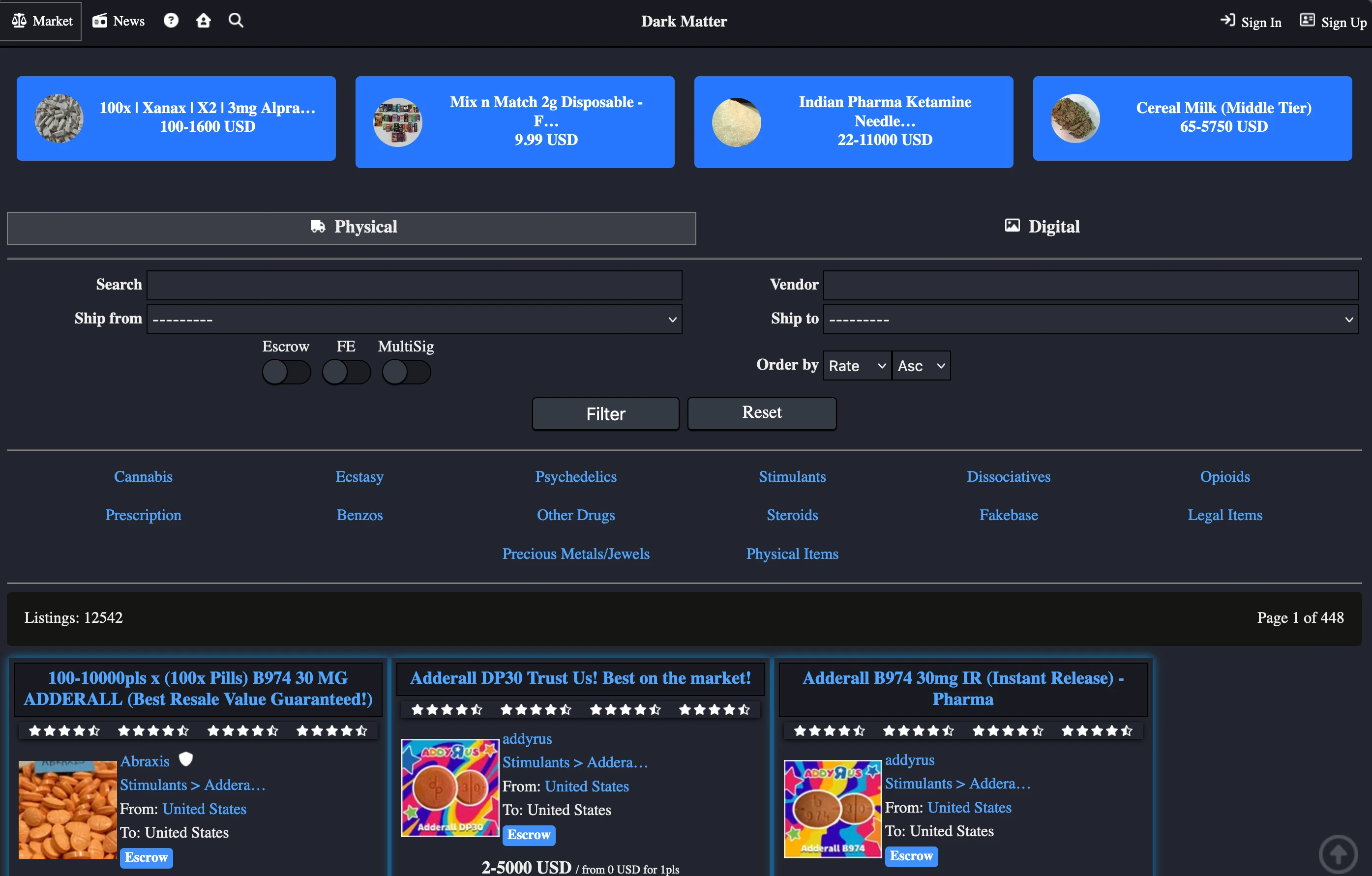
Task: Click the help question mark icon
Action: click(171, 21)
